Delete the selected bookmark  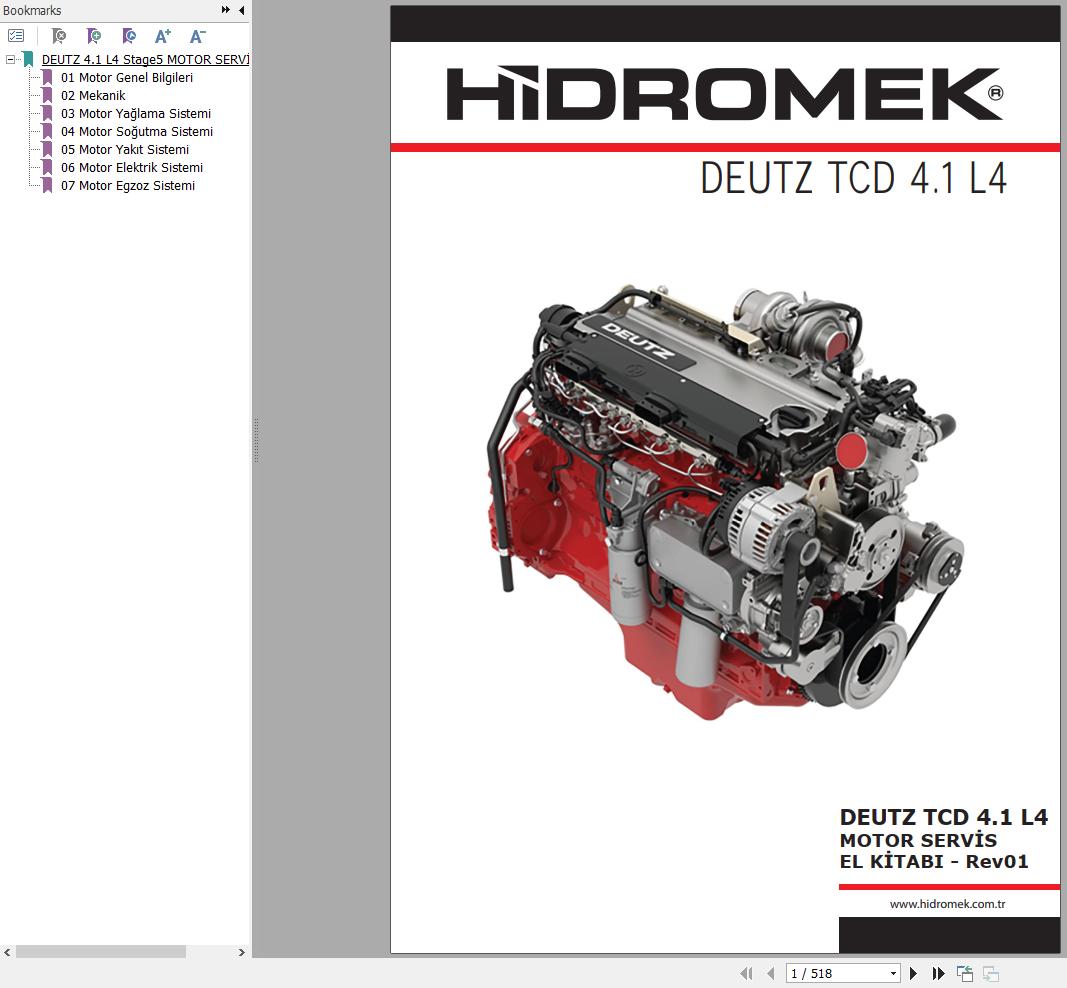pos(58,35)
